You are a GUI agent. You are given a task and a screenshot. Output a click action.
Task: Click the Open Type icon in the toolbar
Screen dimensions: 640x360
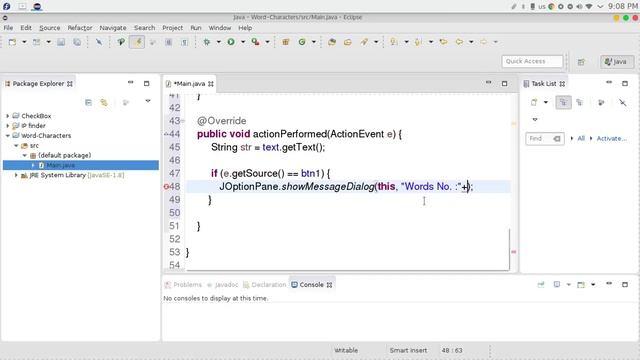(x=332, y=42)
